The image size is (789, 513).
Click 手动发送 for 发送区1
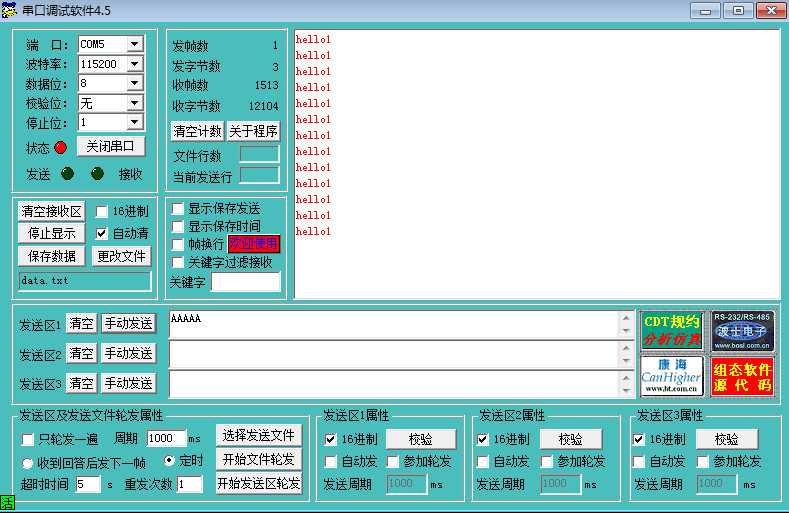[128, 323]
